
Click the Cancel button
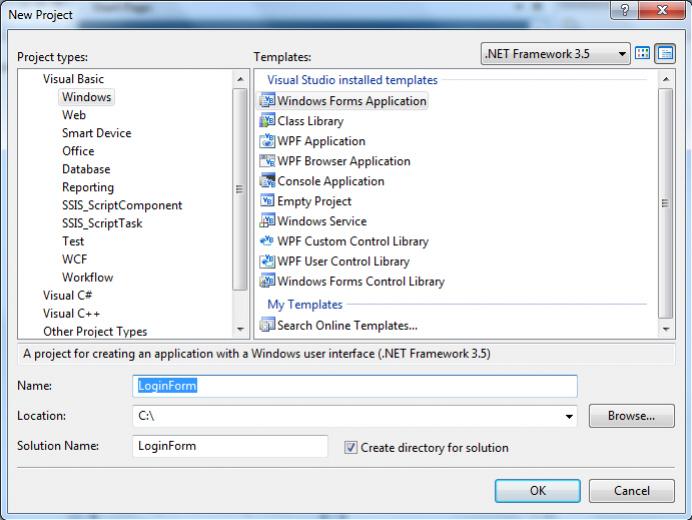pos(632,491)
